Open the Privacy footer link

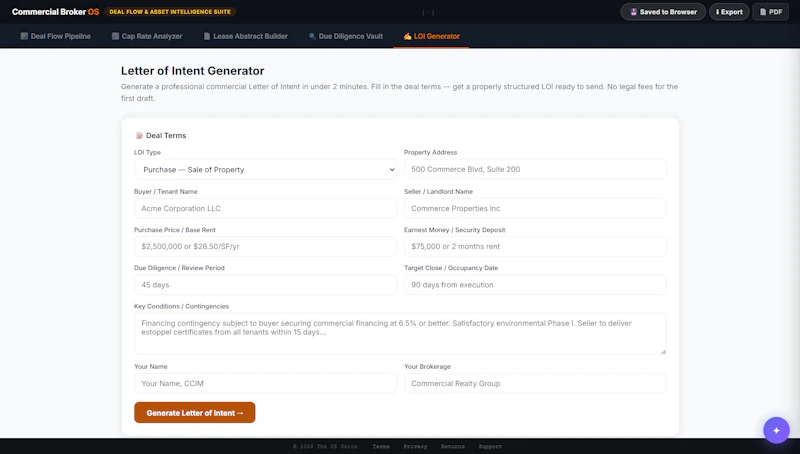tap(415, 446)
